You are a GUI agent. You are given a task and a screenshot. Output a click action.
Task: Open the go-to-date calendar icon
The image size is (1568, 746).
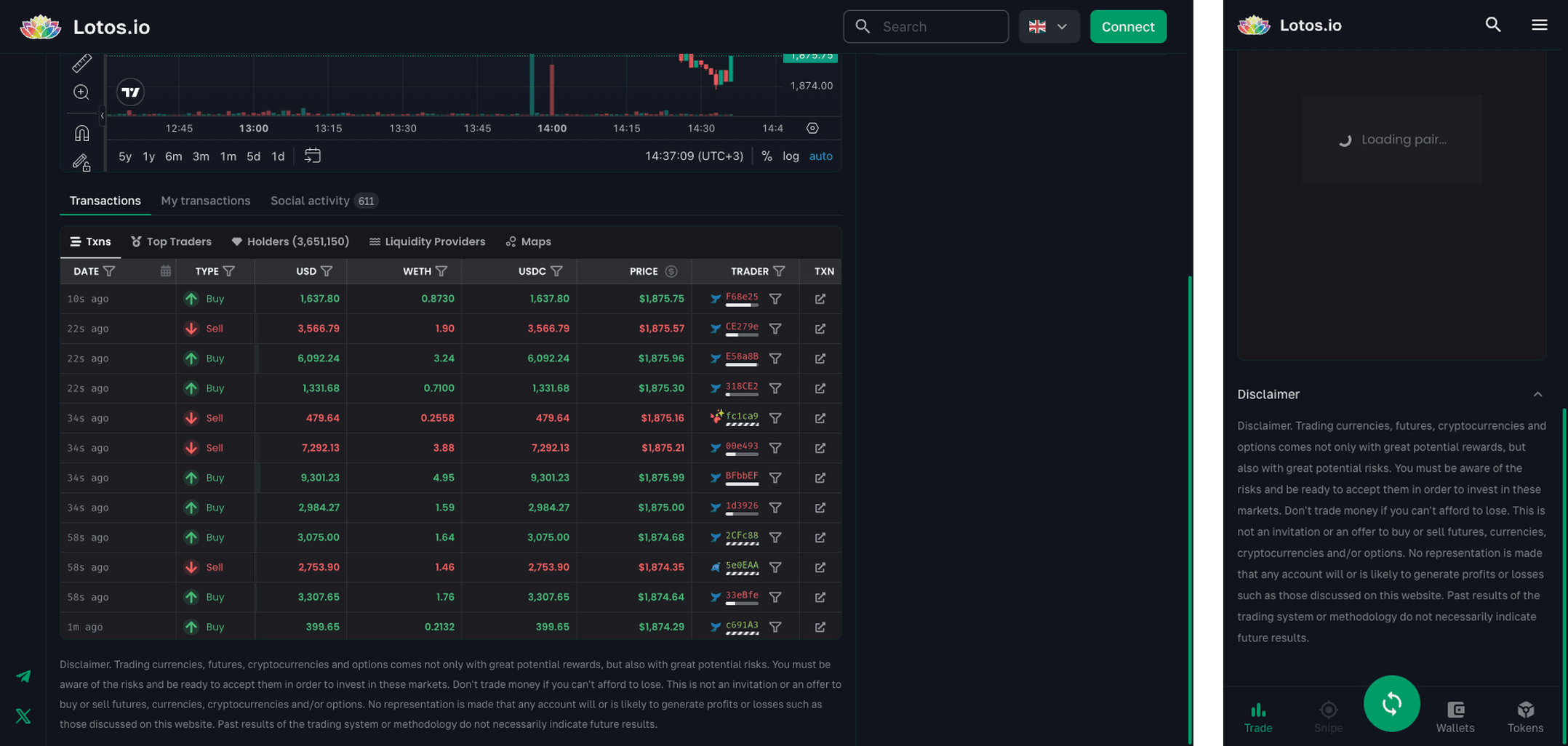coord(312,156)
